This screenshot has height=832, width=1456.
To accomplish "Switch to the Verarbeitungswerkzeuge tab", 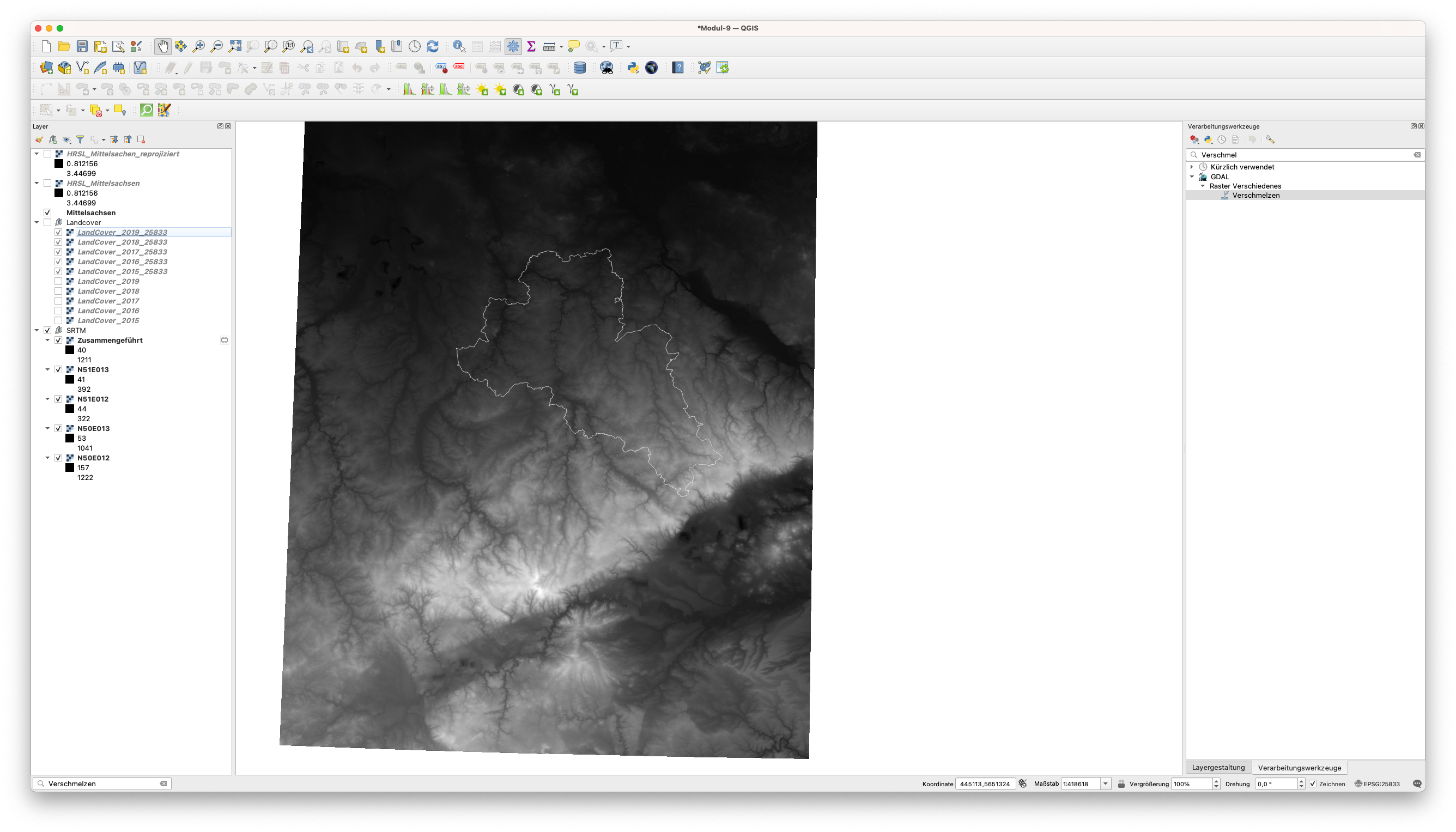I will click(x=1300, y=767).
